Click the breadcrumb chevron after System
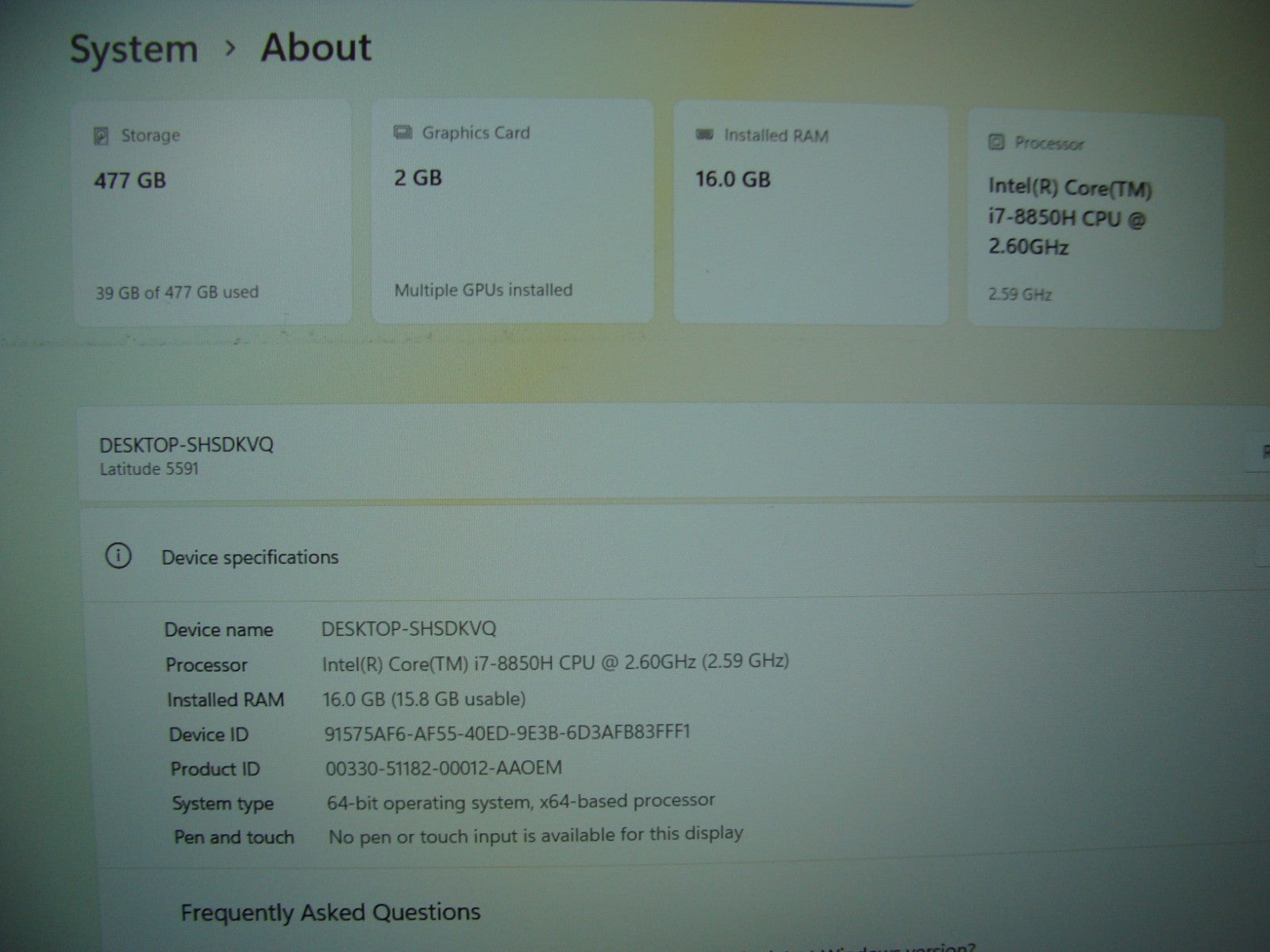Viewport: 1270px width, 952px height. coord(230,48)
